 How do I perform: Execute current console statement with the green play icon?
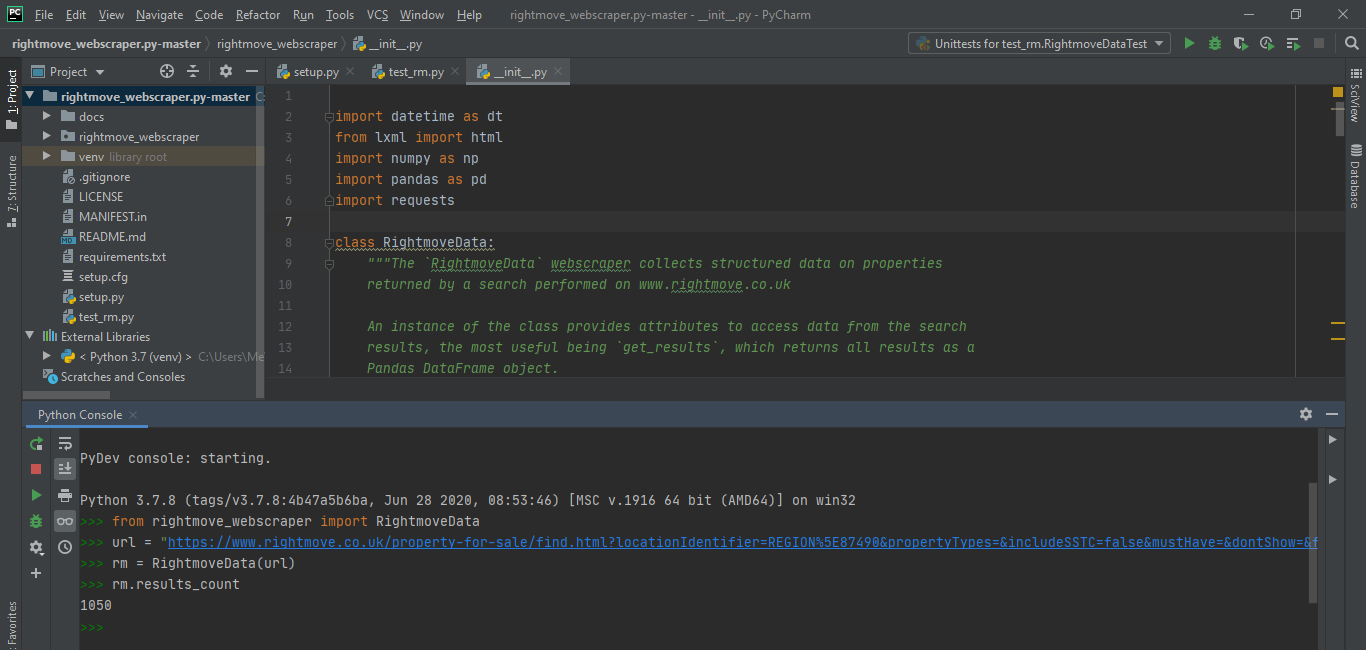pyautogui.click(x=36, y=495)
